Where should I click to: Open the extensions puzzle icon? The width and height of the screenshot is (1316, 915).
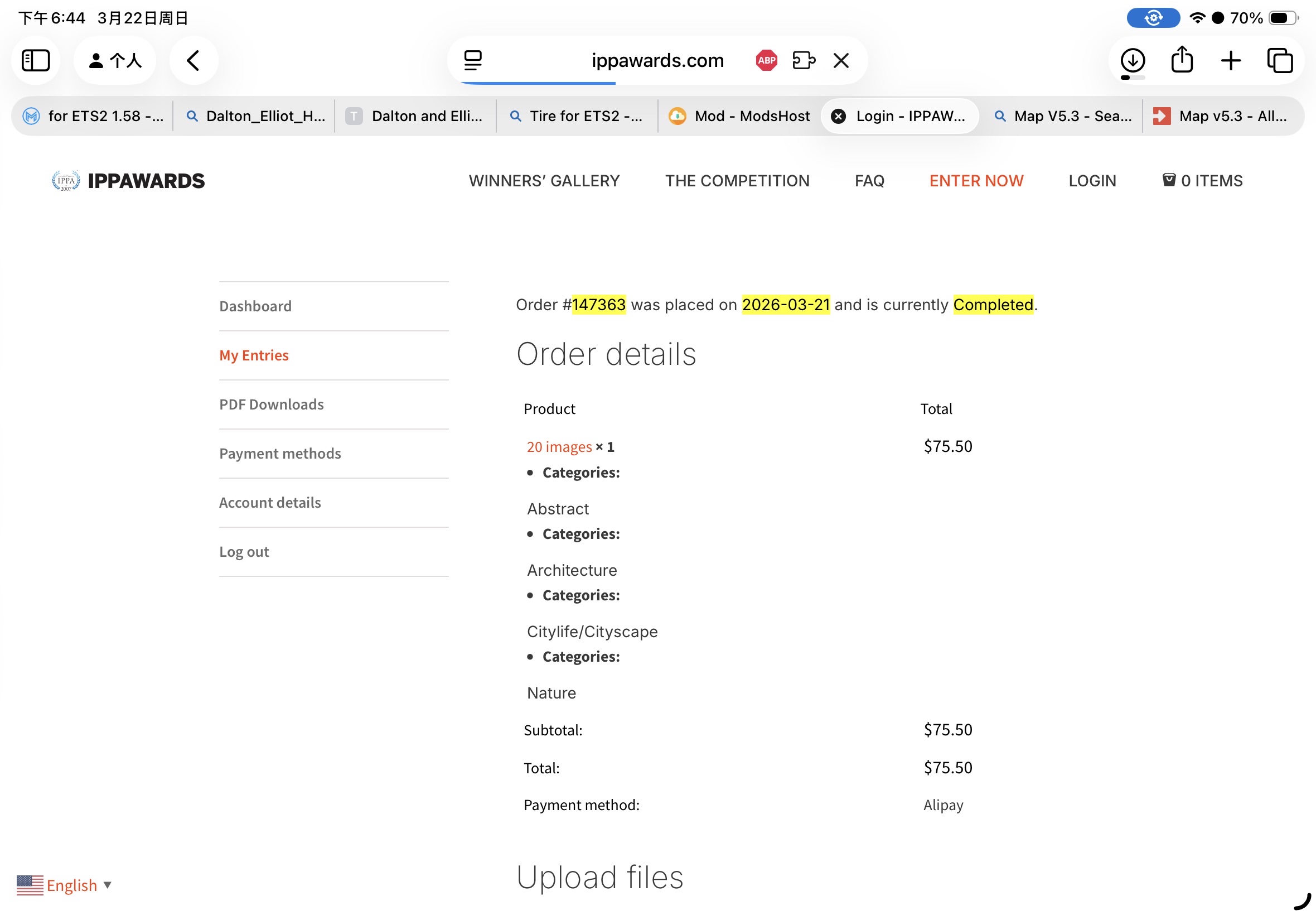(803, 60)
